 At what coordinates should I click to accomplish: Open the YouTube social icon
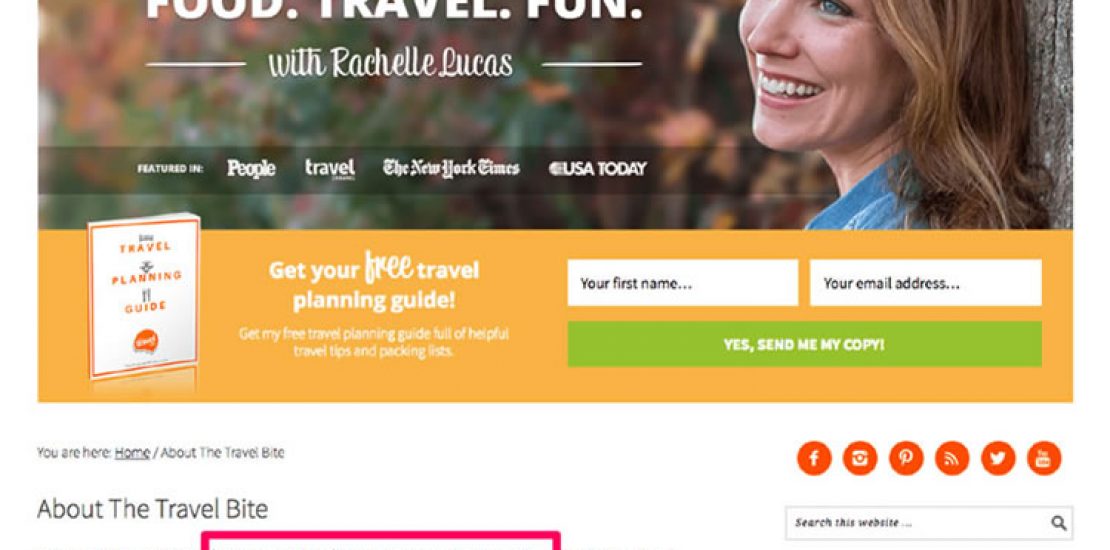1044,458
